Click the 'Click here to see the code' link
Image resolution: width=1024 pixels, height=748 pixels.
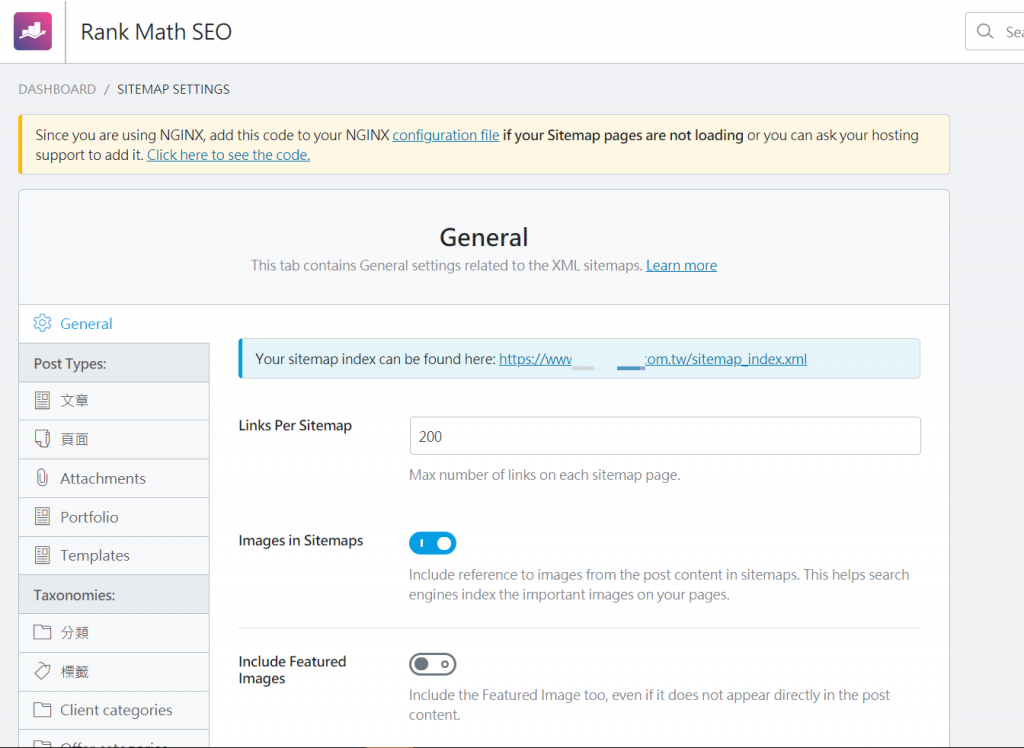[x=229, y=155]
